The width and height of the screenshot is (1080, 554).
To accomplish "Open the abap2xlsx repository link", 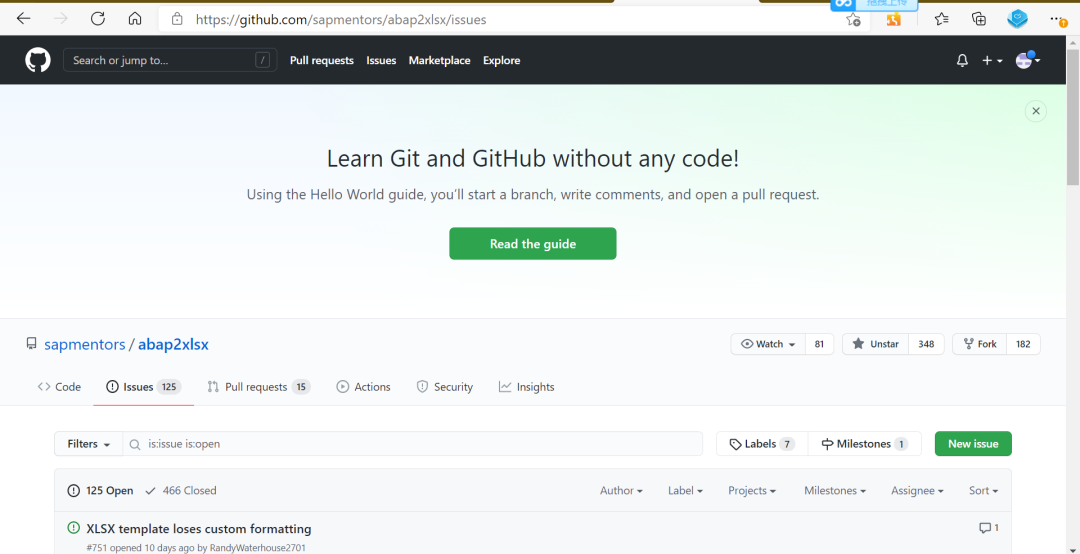I will (x=173, y=345).
